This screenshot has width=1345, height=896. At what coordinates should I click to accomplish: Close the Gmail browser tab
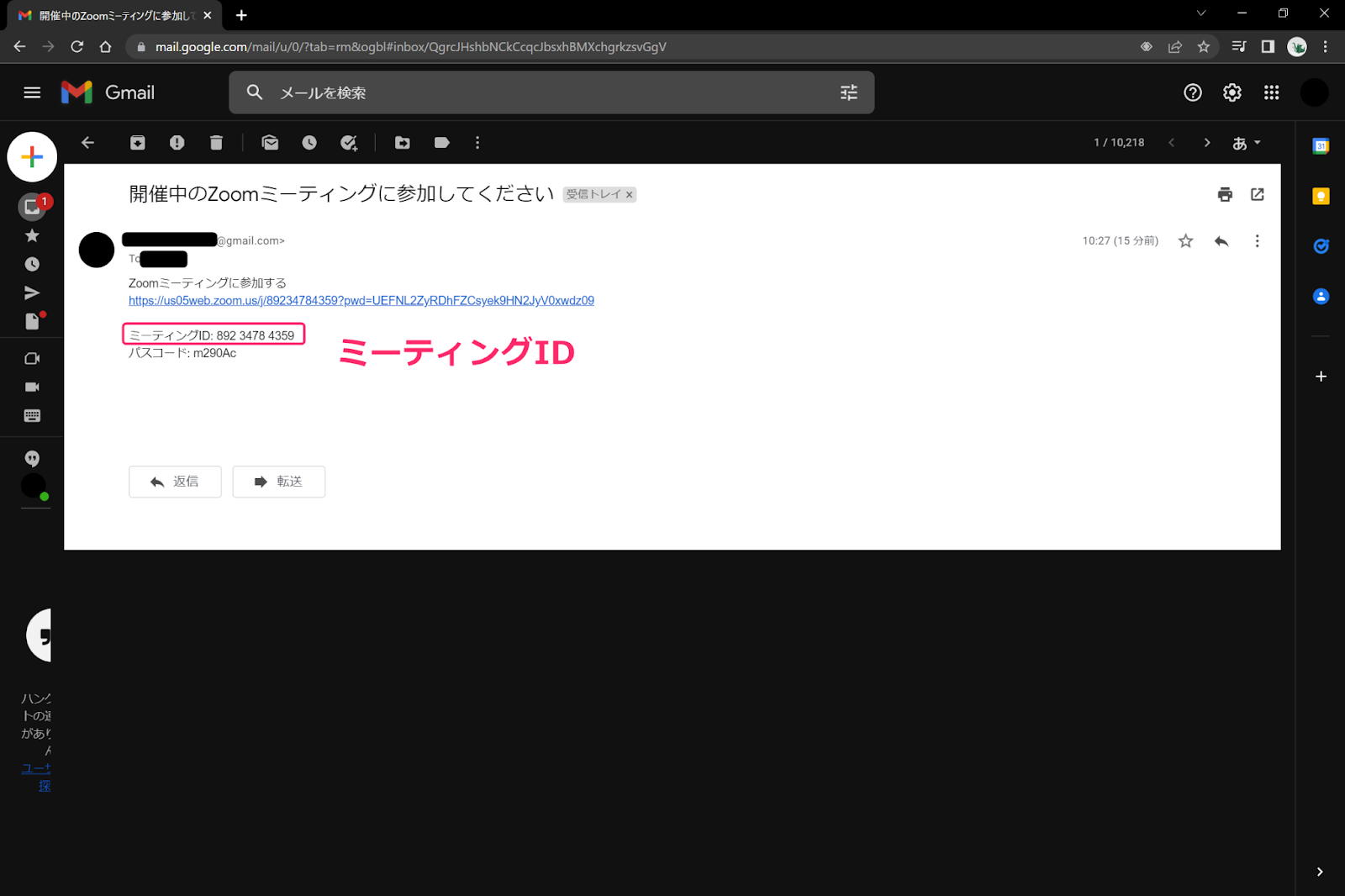208,15
